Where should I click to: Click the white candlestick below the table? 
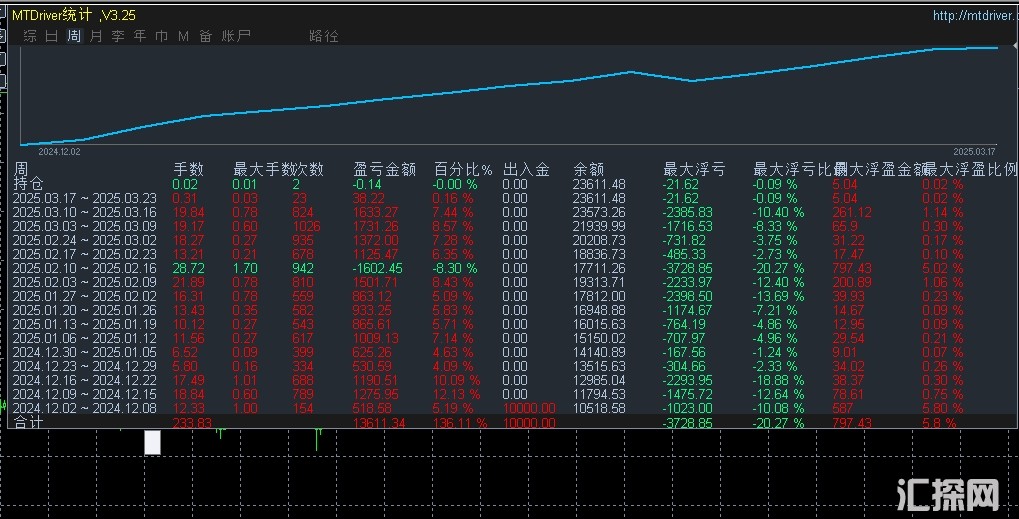pos(152,442)
